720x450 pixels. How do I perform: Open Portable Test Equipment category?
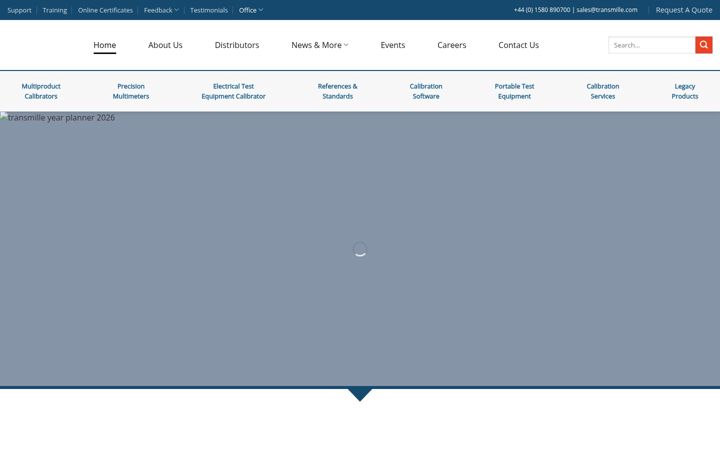click(x=514, y=91)
